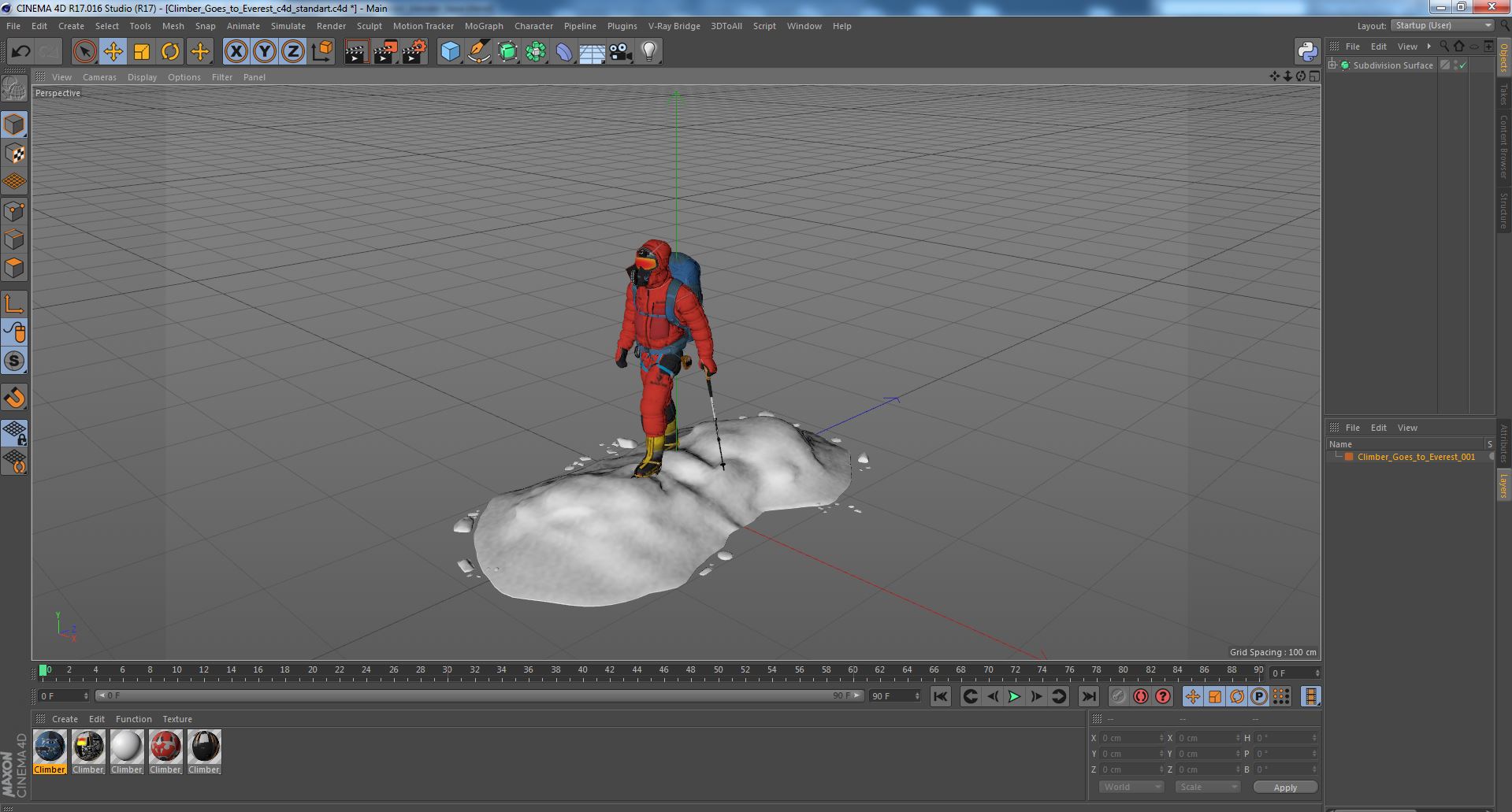Add a light object
Screen dimensions: 1512x812
click(649, 52)
